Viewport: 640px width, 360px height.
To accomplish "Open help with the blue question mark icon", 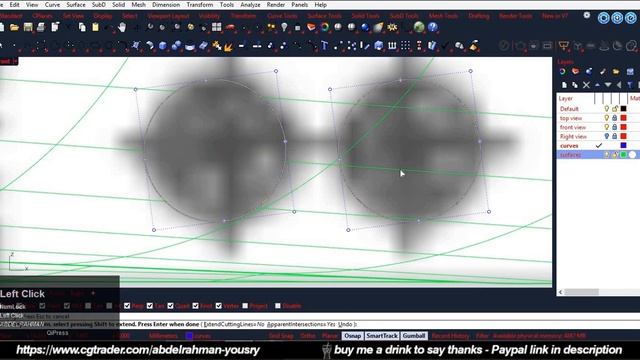I will (x=433, y=27).
